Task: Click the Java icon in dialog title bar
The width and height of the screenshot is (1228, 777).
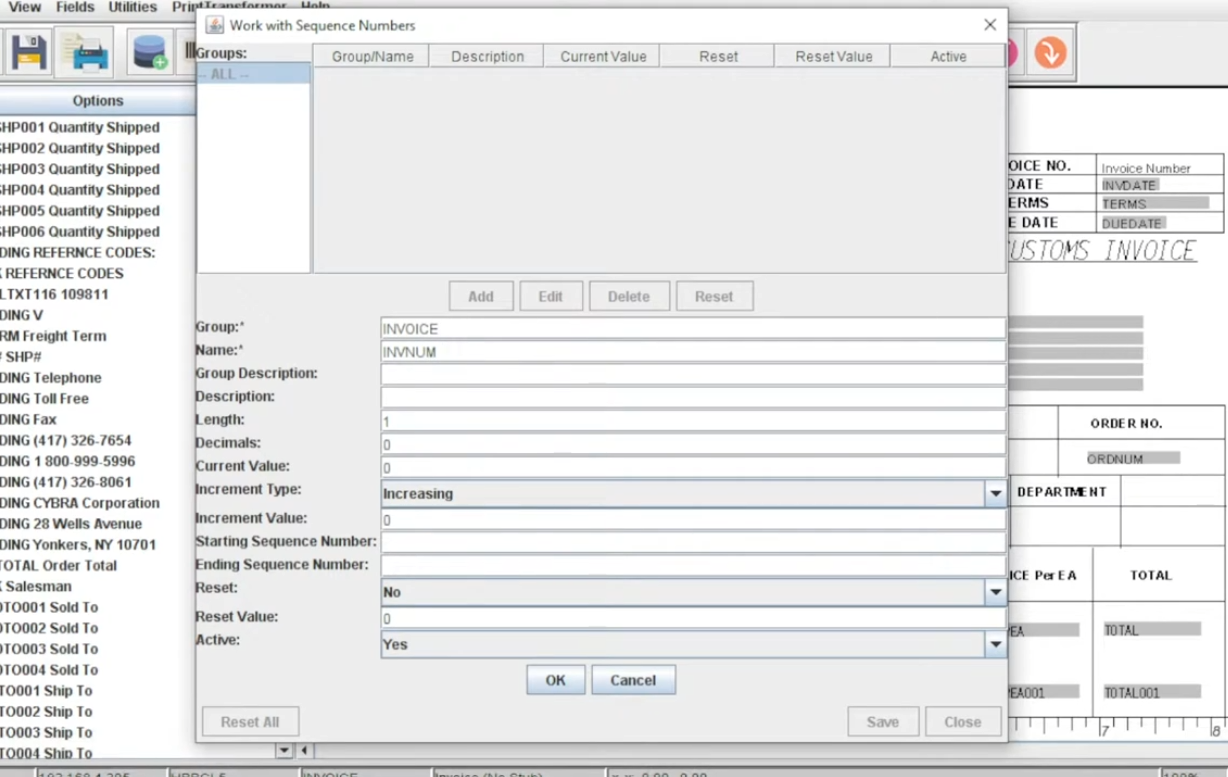Action: 214,25
